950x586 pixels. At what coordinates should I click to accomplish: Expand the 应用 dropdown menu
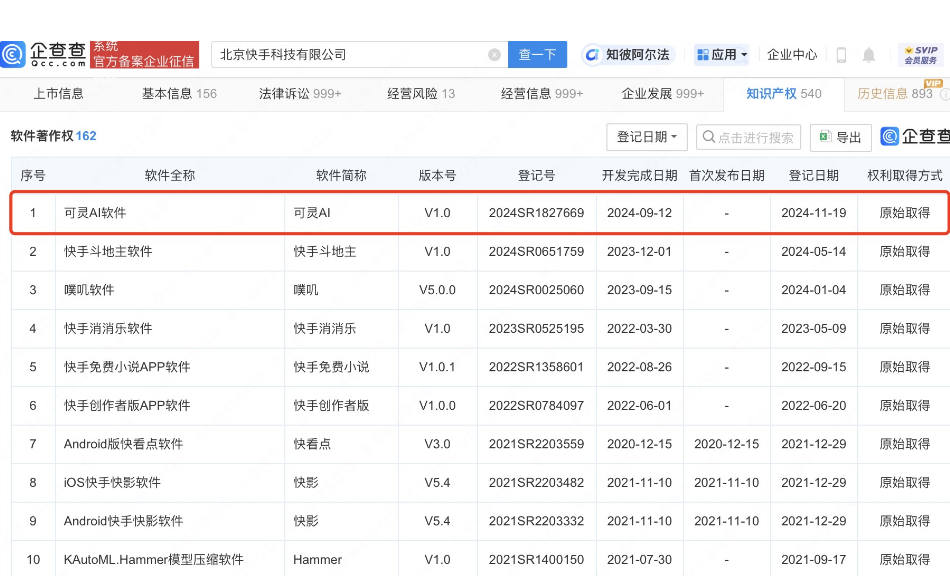721,55
